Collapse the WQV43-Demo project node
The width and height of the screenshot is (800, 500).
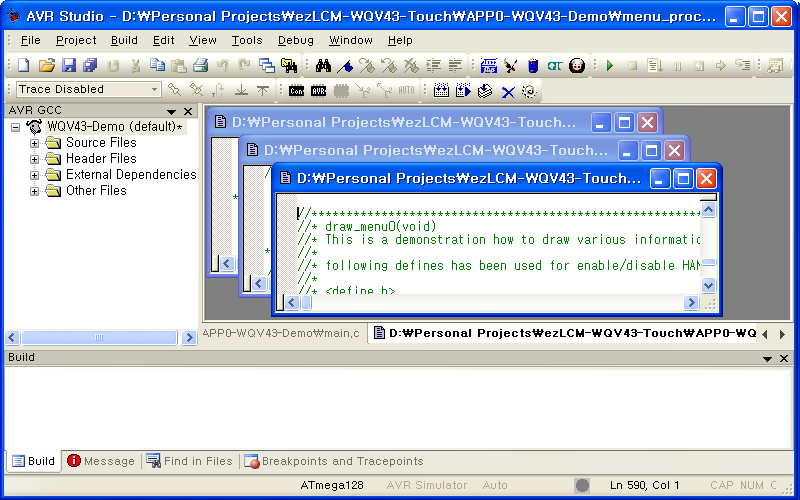click(x=16, y=127)
